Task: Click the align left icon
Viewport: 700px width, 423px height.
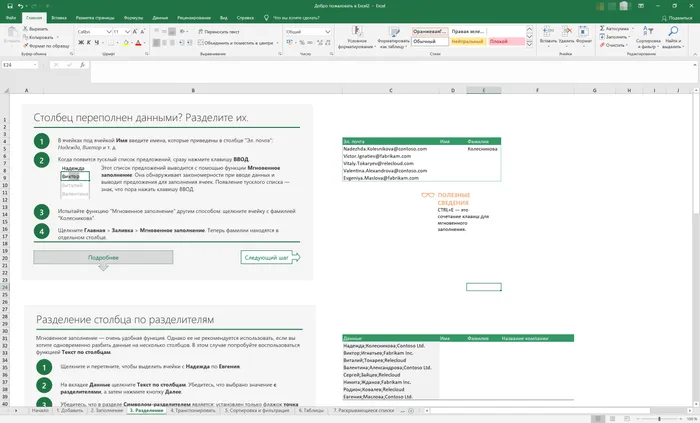Action: pyautogui.click(x=156, y=43)
